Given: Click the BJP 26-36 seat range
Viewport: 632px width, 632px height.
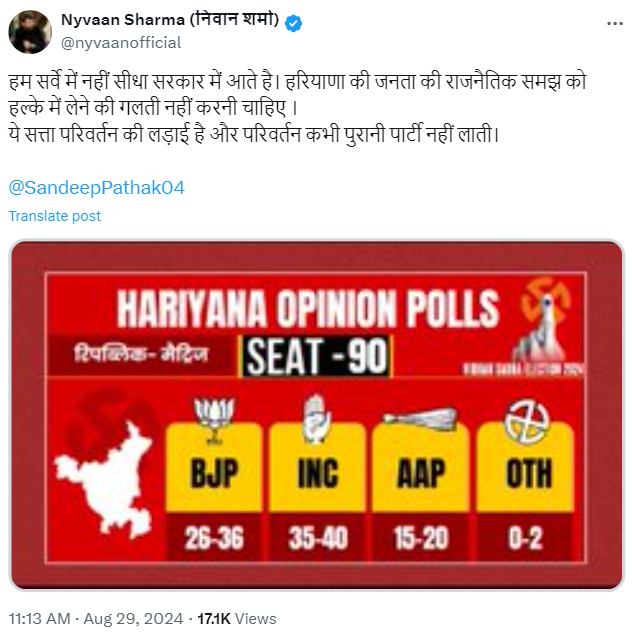Looking at the screenshot, I should coord(214,539).
